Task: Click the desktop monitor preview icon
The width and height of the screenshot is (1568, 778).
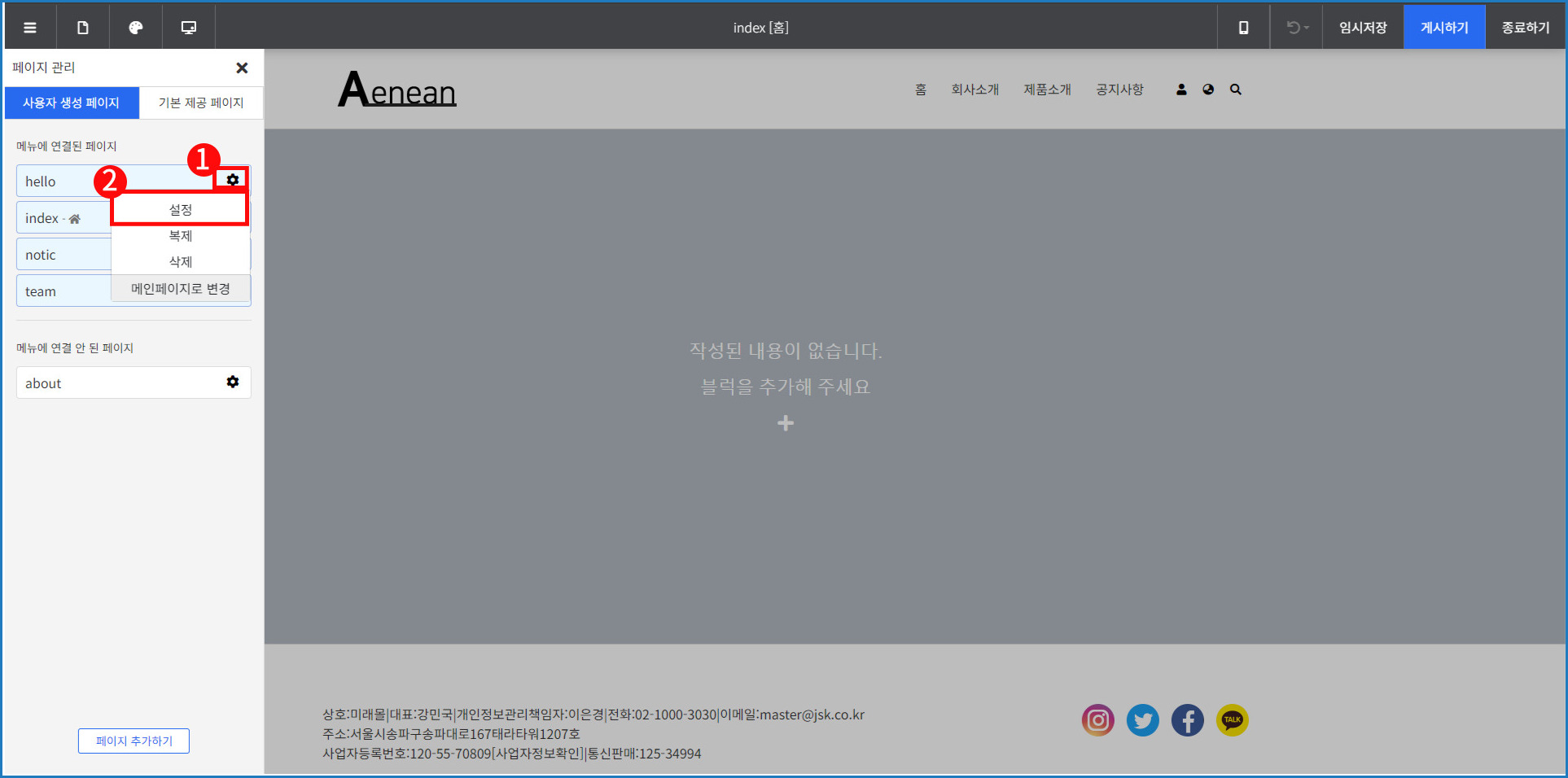Action: (189, 28)
